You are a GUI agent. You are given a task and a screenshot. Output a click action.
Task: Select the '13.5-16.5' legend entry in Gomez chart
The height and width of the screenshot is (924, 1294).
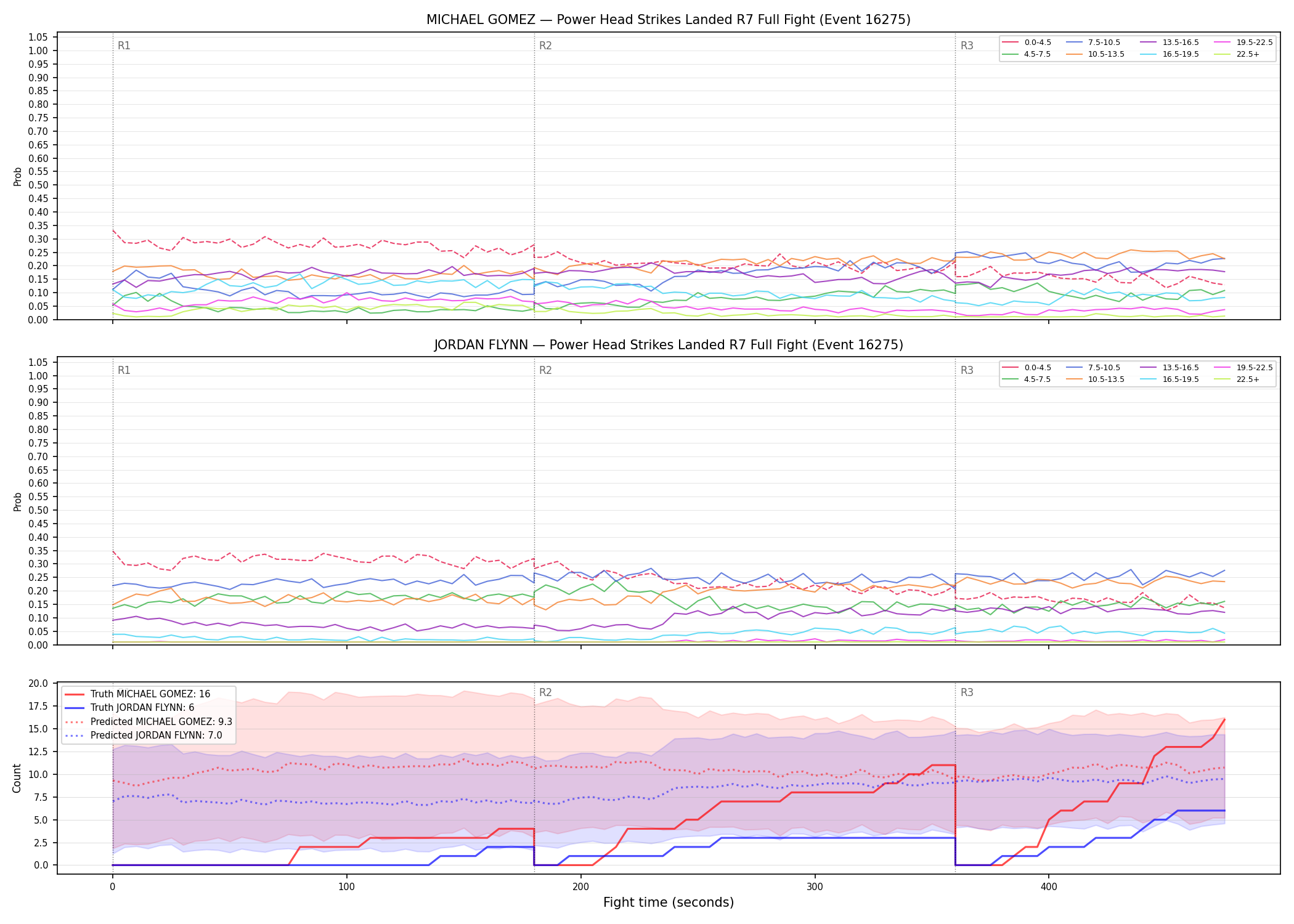coord(1170,43)
